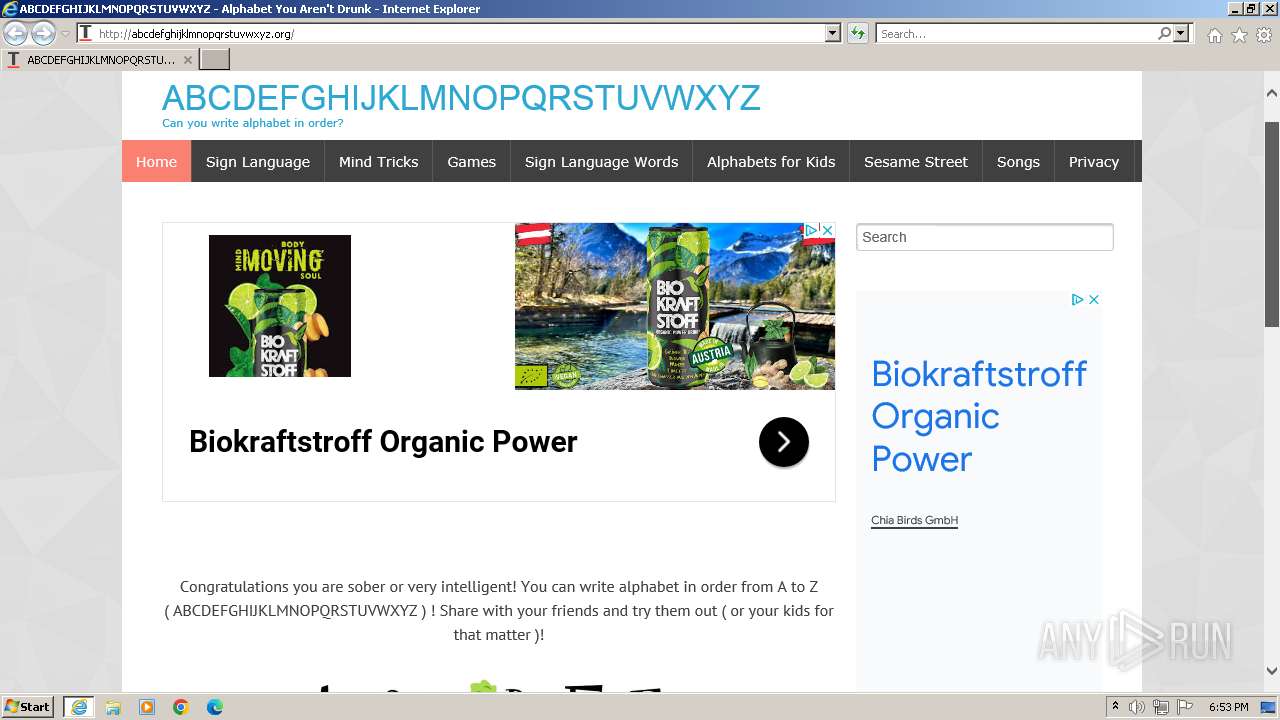Image resolution: width=1280 pixels, height=720 pixels.
Task: Click the magnifier search icon in browser
Action: point(1164,34)
